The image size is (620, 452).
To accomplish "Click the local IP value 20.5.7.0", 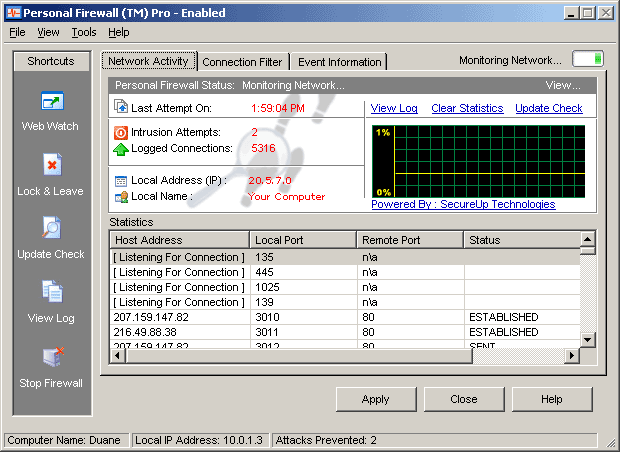I will [x=270, y=181].
